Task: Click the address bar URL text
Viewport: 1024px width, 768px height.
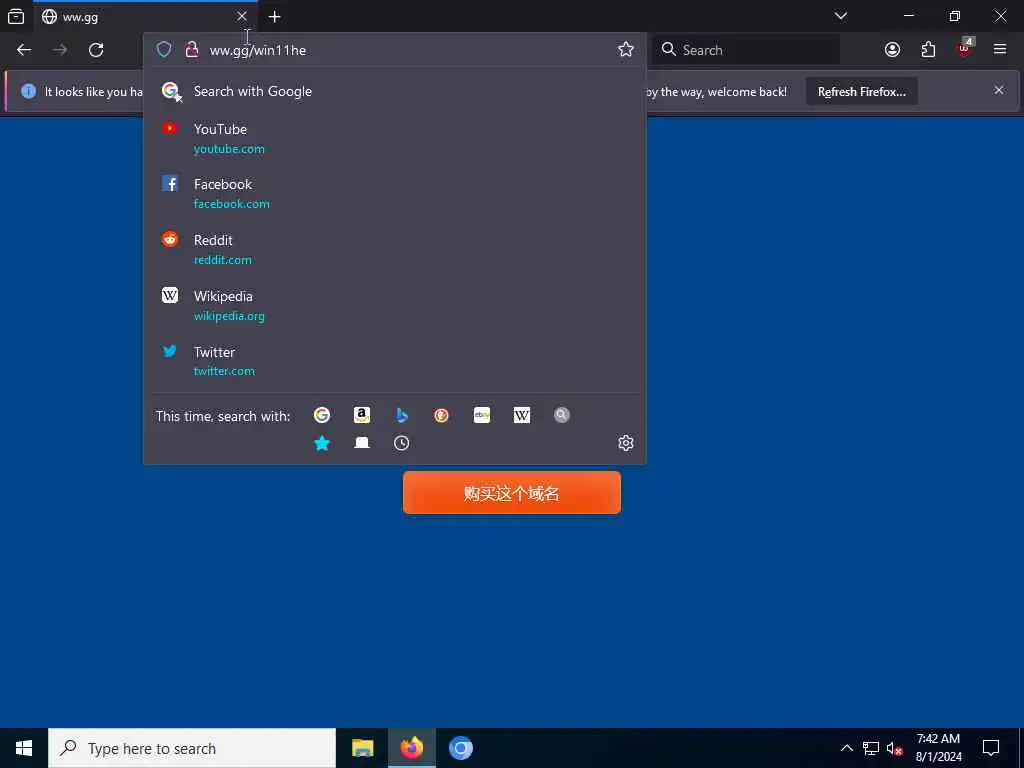Action: tap(257, 50)
